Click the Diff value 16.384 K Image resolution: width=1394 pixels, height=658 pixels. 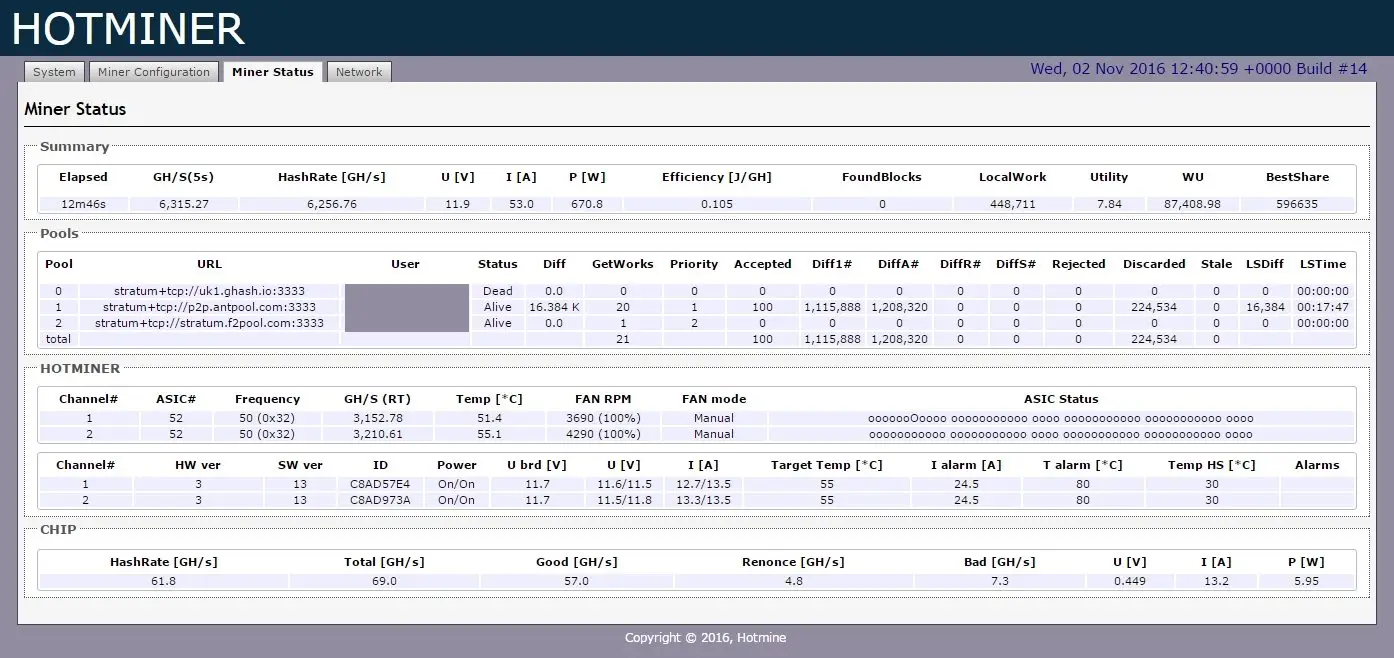(554, 307)
